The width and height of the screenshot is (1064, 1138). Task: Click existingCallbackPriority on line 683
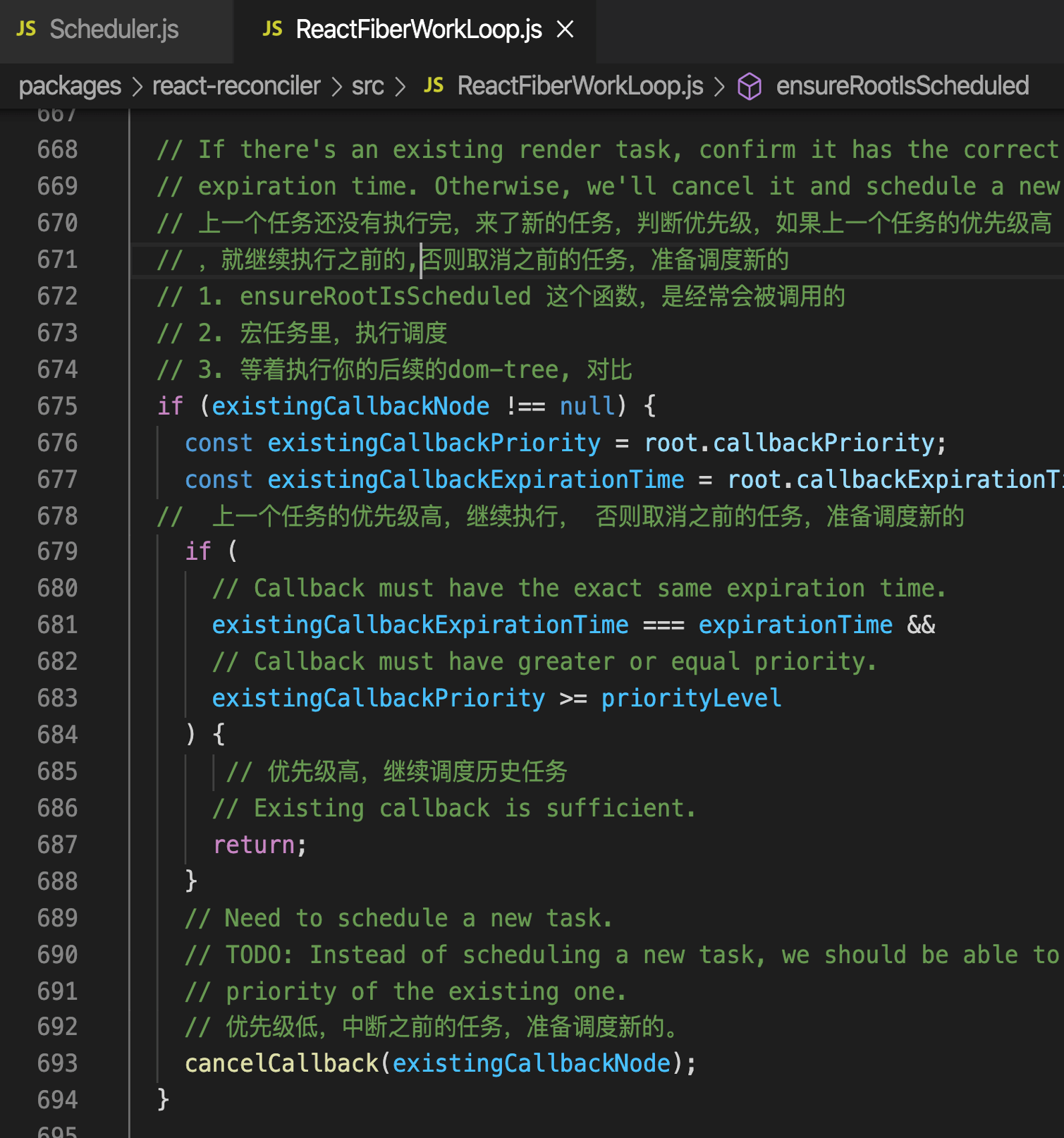coord(379,698)
